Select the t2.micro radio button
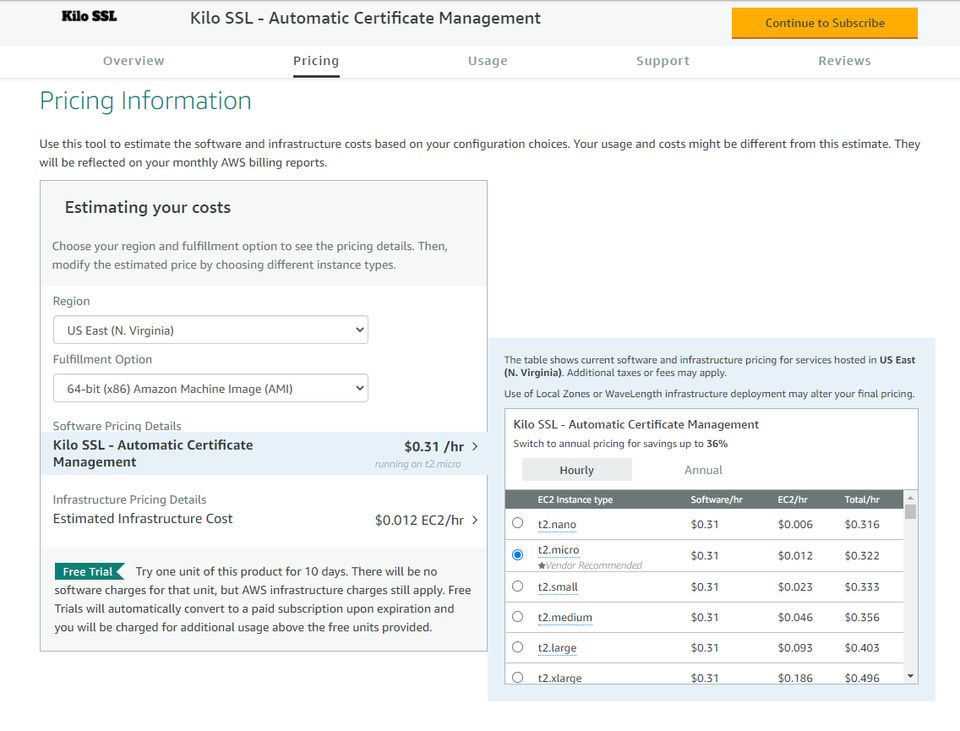This screenshot has height=731, width=960. click(518, 554)
